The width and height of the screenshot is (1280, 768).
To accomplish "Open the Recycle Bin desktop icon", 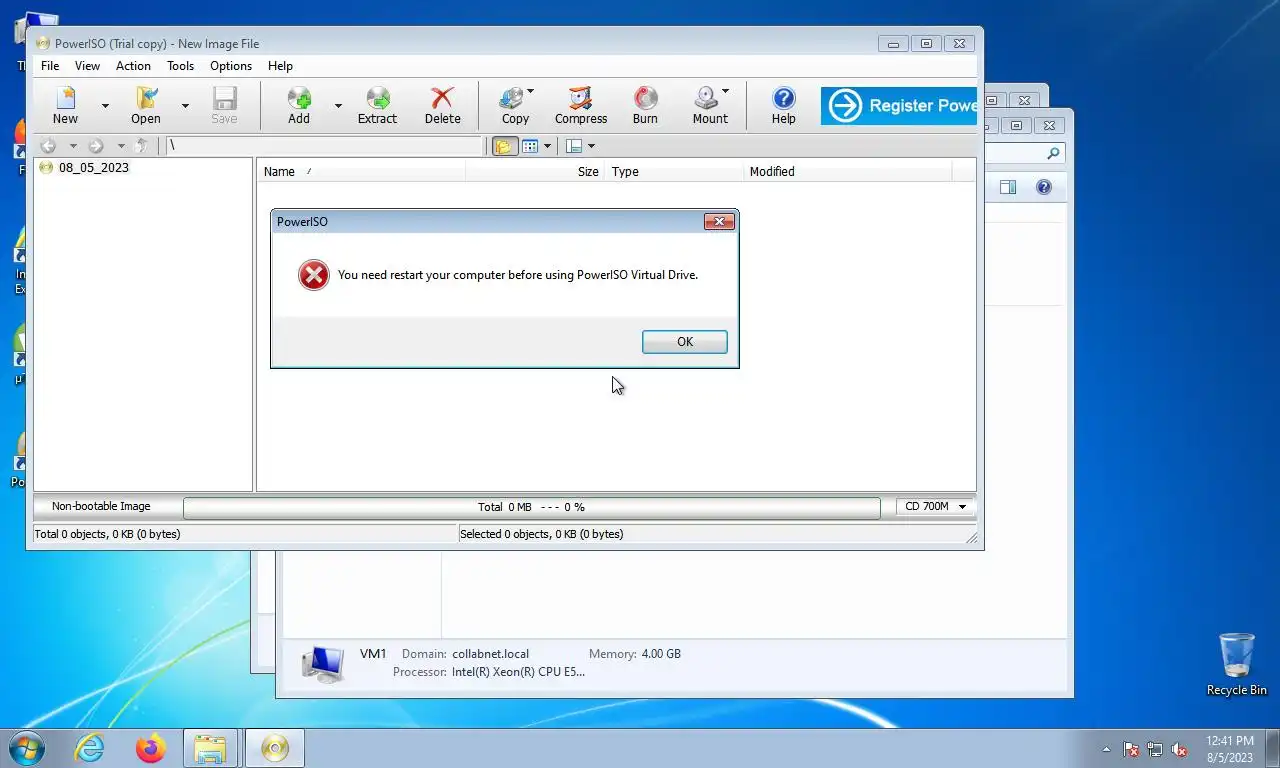I will tap(1237, 664).
